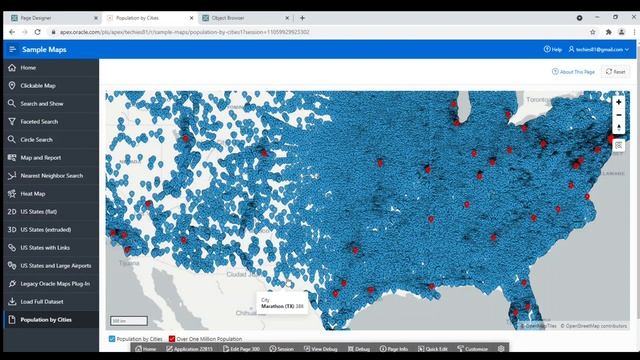Click Debug in developer toolbar
This screenshot has height=360, width=640.
(x=359, y=349)
